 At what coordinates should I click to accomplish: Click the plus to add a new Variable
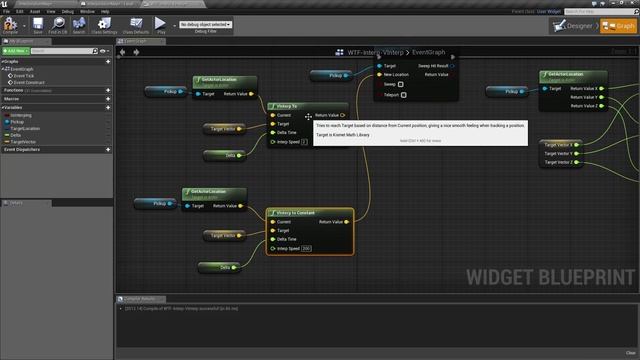(108, 108)
